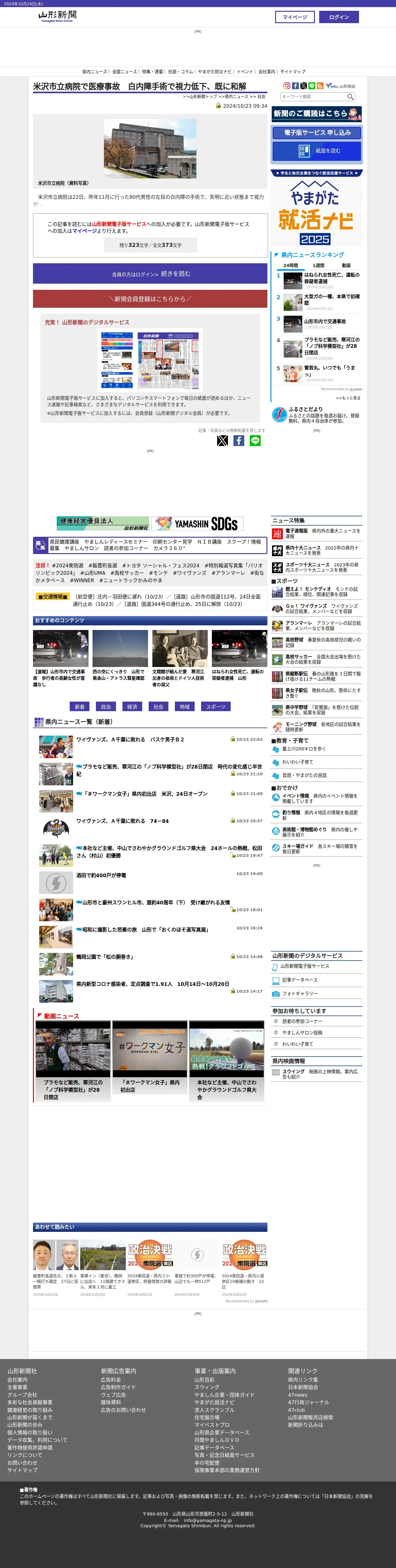The image size is (396, 1568).
Task: Open the 新聞のご購読はこちら banner
Action: (x=316, y=114)
